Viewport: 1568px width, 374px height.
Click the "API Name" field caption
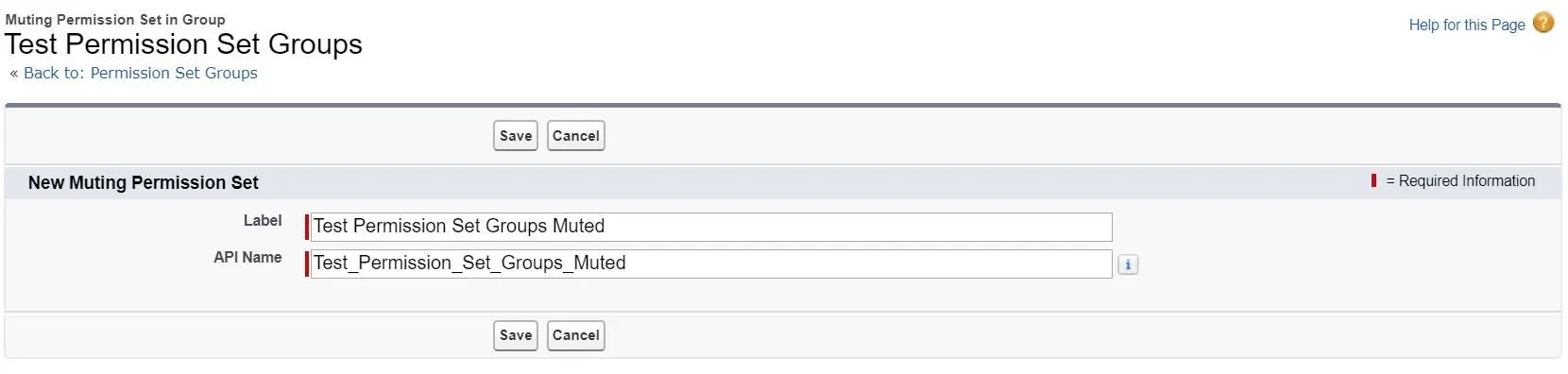(x=247, y=257)
